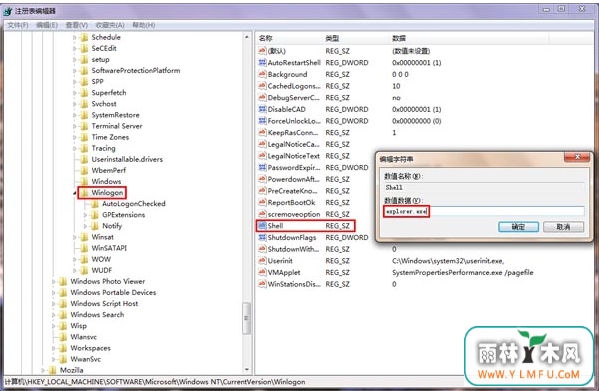Click the tree pane scroll down arrow
Screen dimensions: 599x391
(247, 370)
